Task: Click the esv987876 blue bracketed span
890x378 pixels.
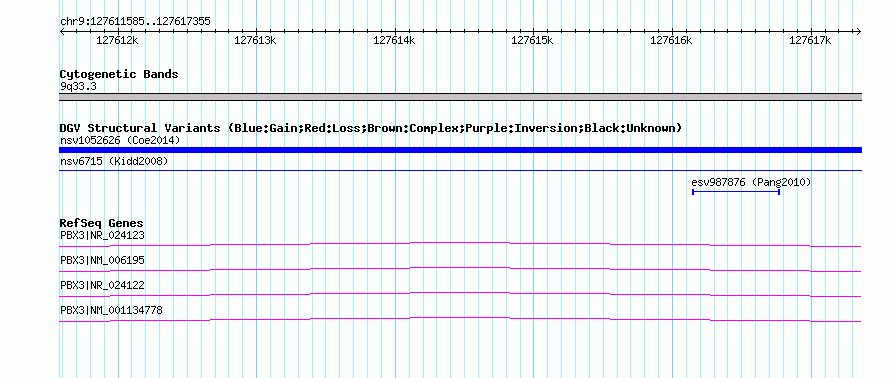Action: click(736, 192)
